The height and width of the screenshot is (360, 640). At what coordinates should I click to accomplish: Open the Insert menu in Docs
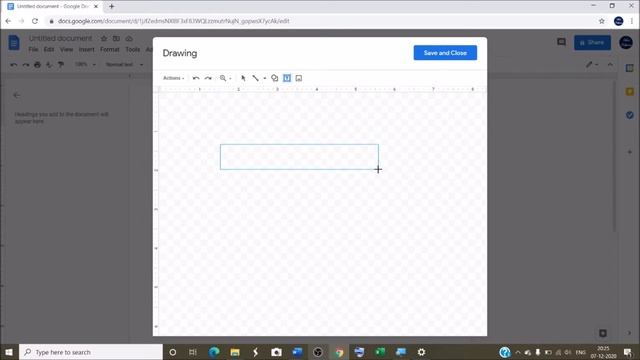click(87, 49)
